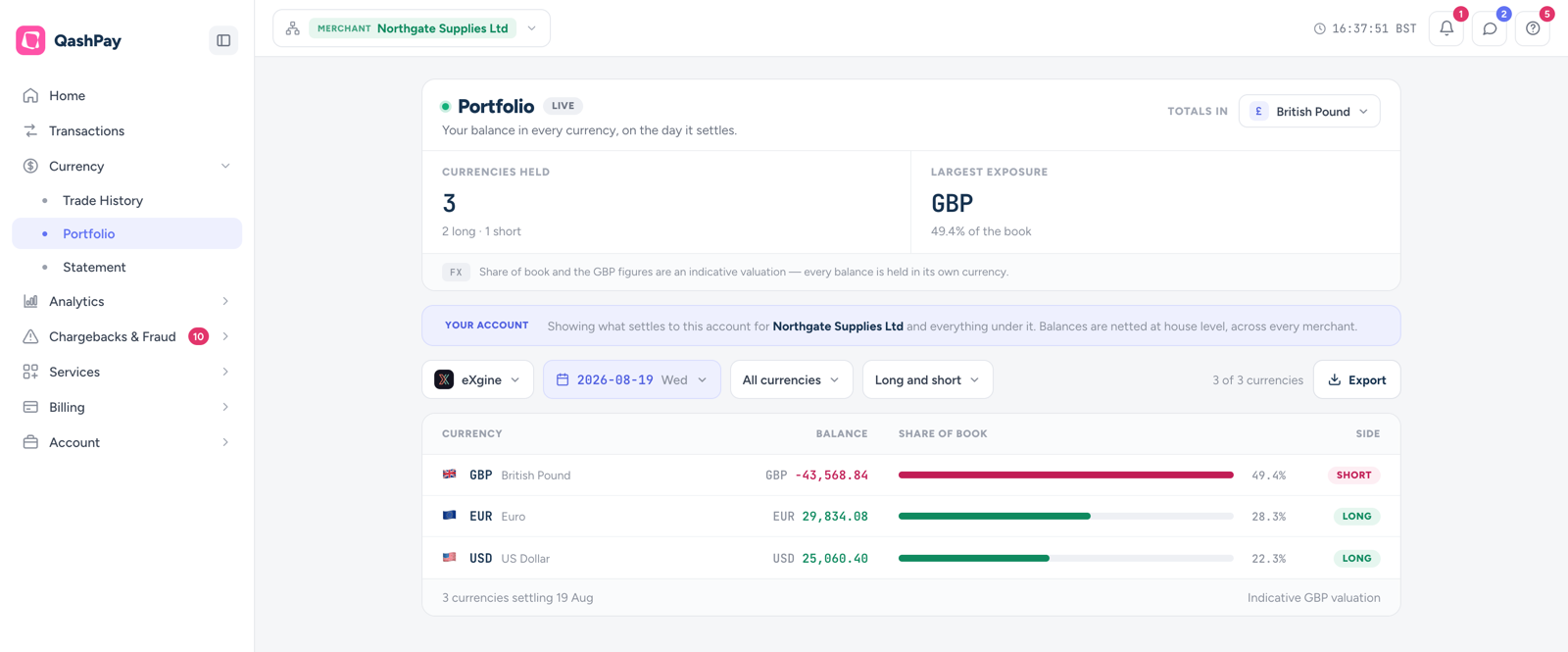Click the pound sign currency icon
The width and height of the screenshot is (1568, 652).
(x=1259, y=111)
